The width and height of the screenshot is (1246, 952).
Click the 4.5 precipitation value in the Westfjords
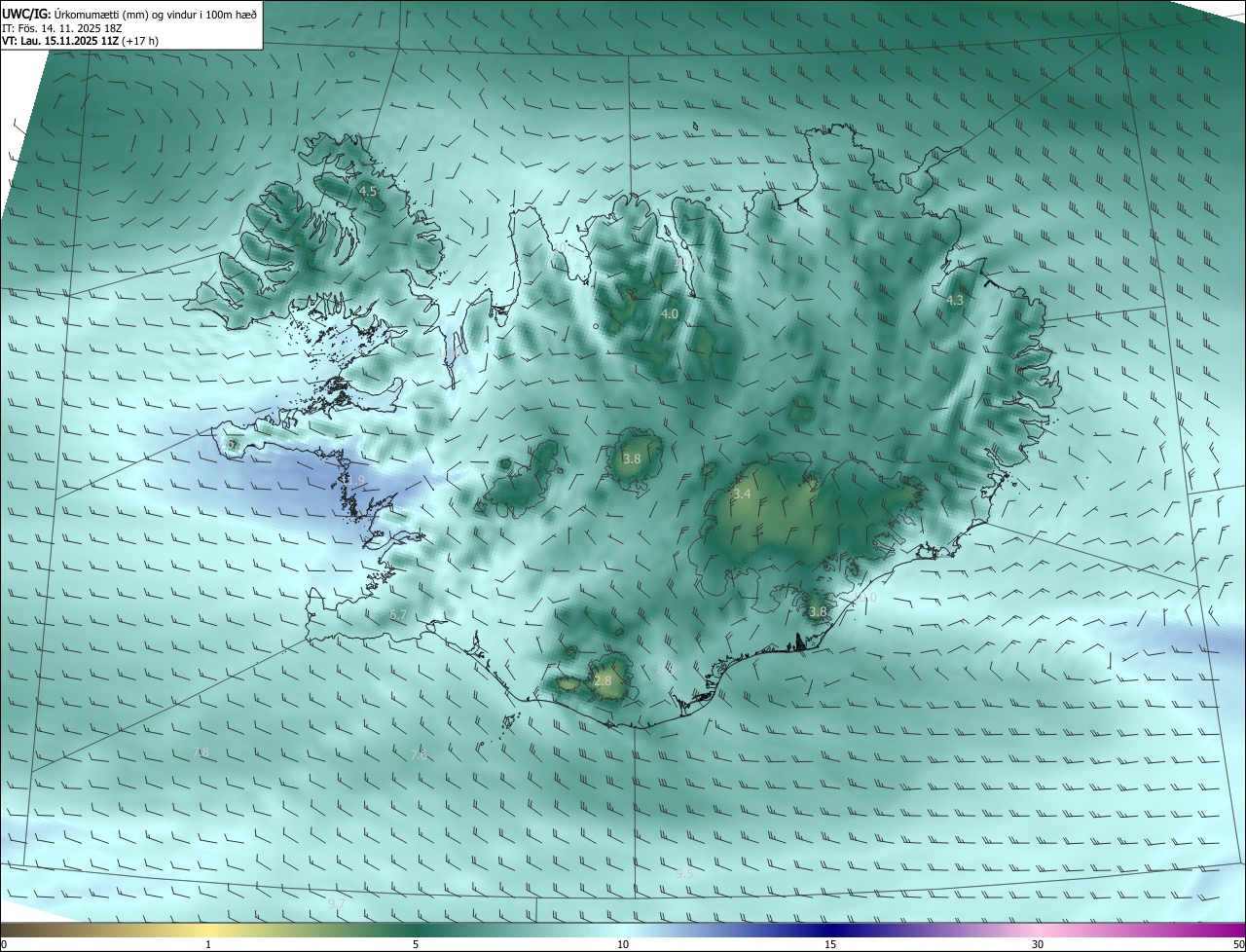[x=368, y=192]
